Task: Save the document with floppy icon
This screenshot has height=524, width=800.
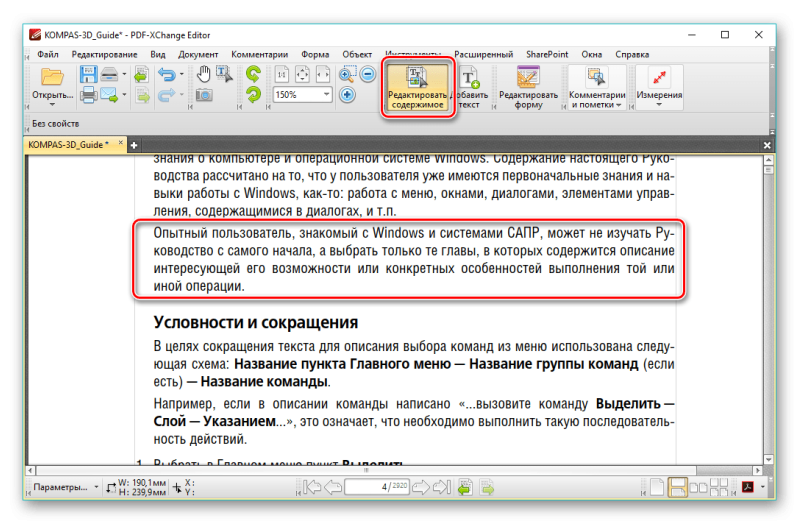Action: pos(88,74)
